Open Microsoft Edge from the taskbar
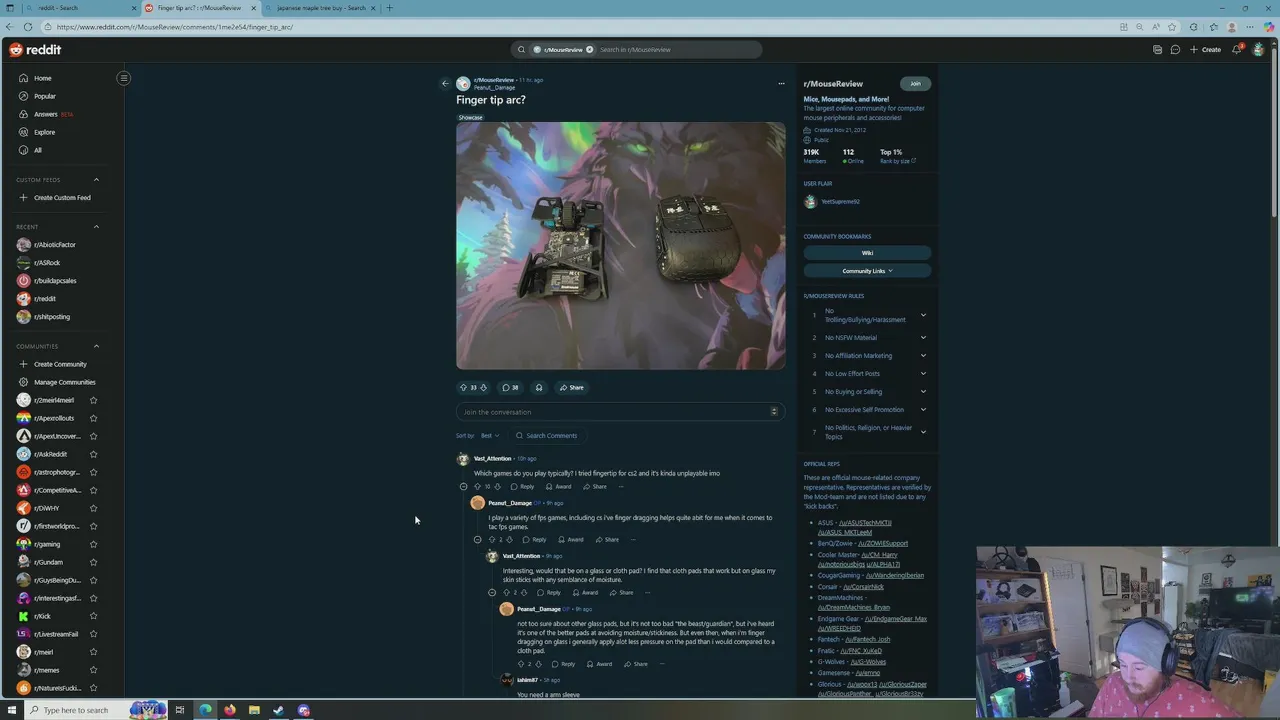Image resolution: width=1280 pixels, height=720 pixels. (205, 710)
